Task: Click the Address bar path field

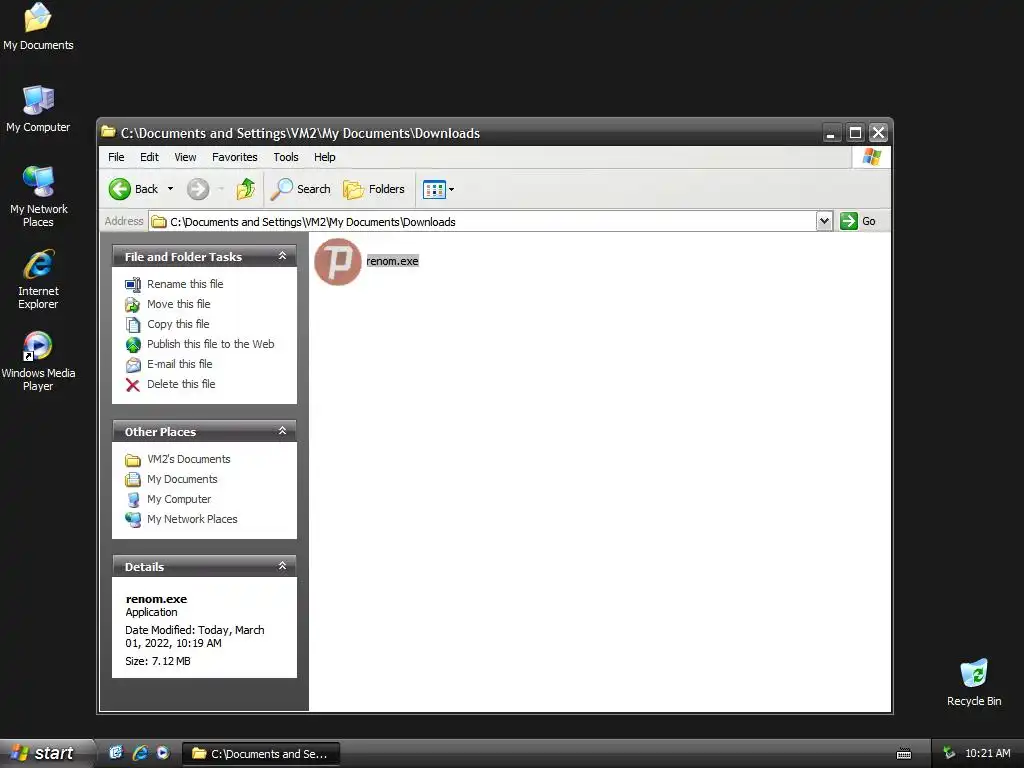Action: pyautogui.click(x=483, y=221)
